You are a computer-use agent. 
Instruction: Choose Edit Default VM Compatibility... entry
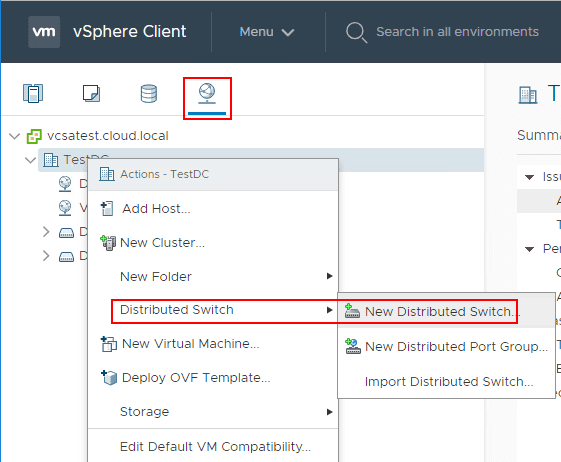(213, 447)
